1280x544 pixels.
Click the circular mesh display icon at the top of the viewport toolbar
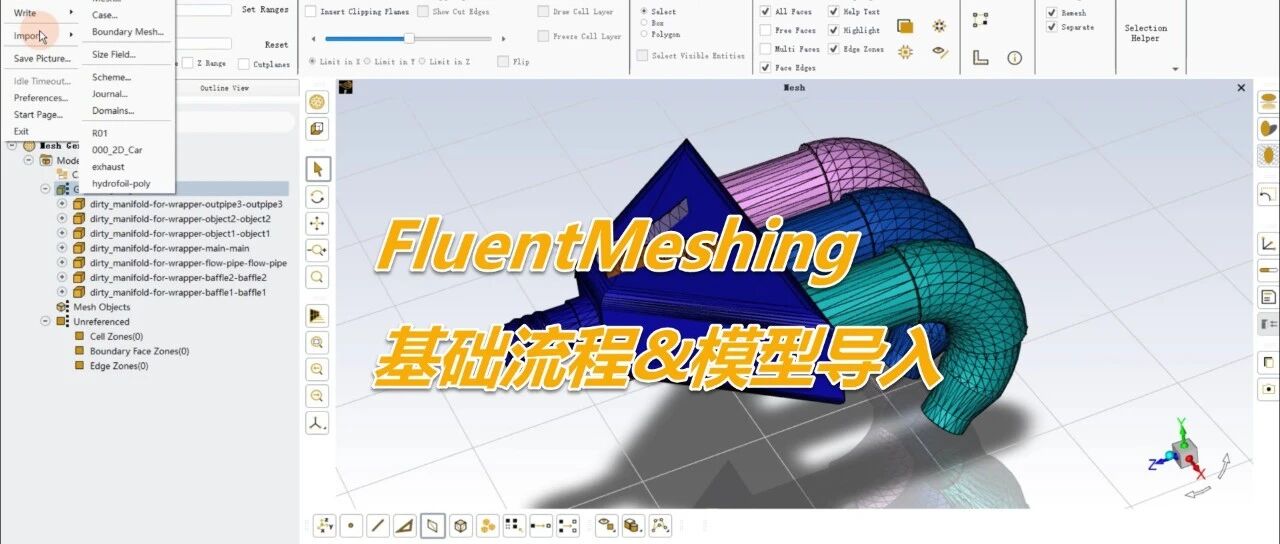click(318, 102)
